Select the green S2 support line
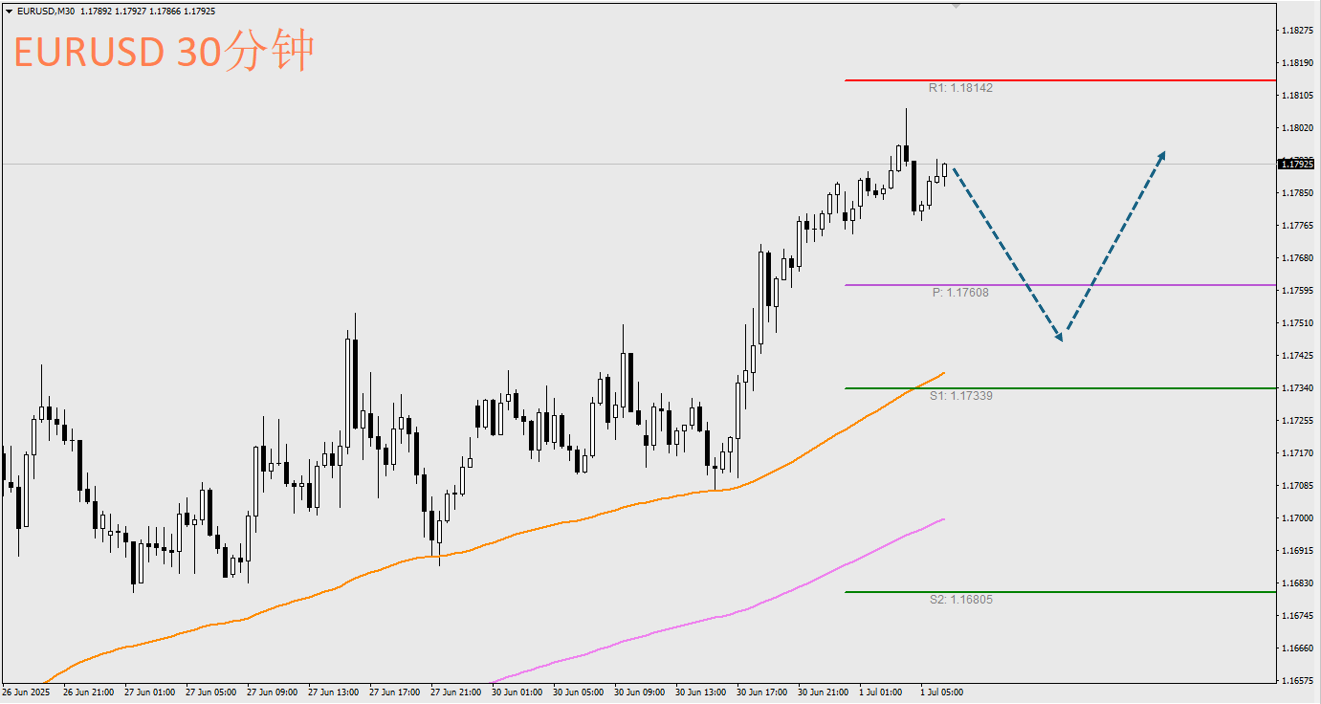This screenshot has height=704, width=1321. pos(1100,592)
